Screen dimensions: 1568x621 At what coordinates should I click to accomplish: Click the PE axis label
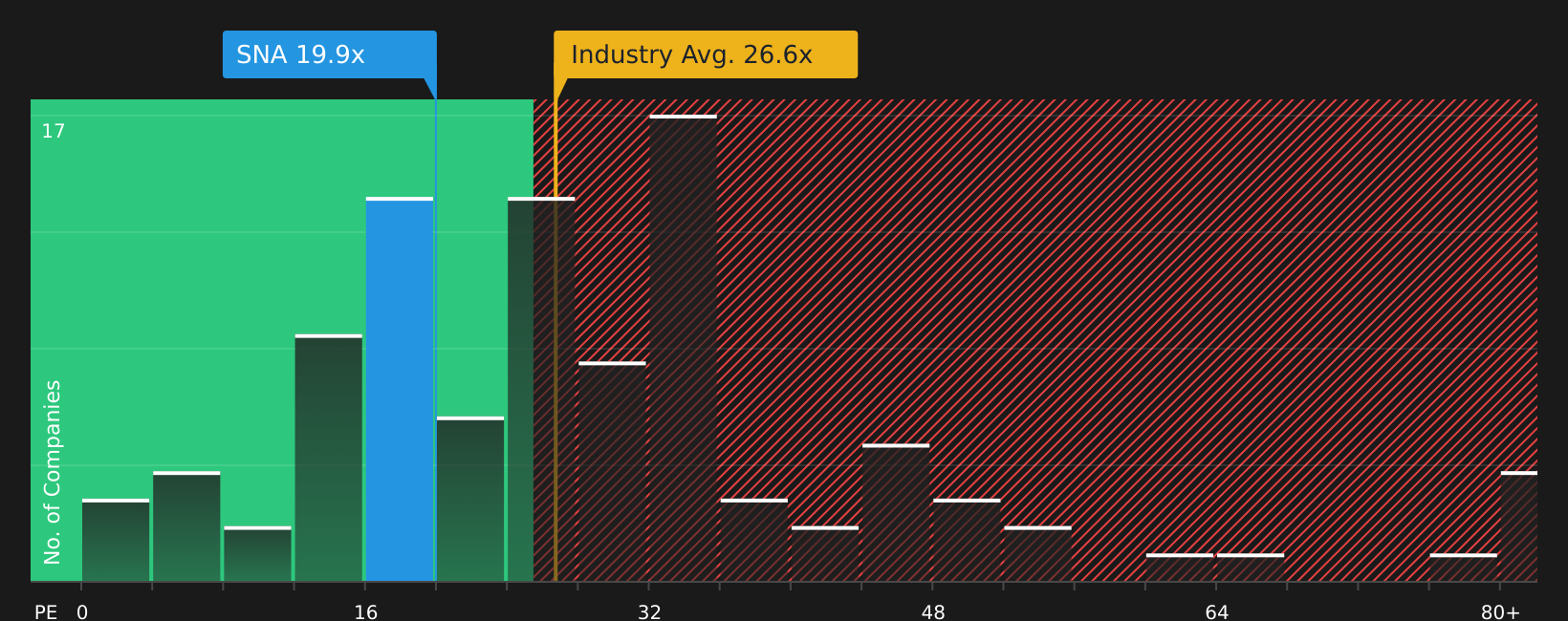46,612
